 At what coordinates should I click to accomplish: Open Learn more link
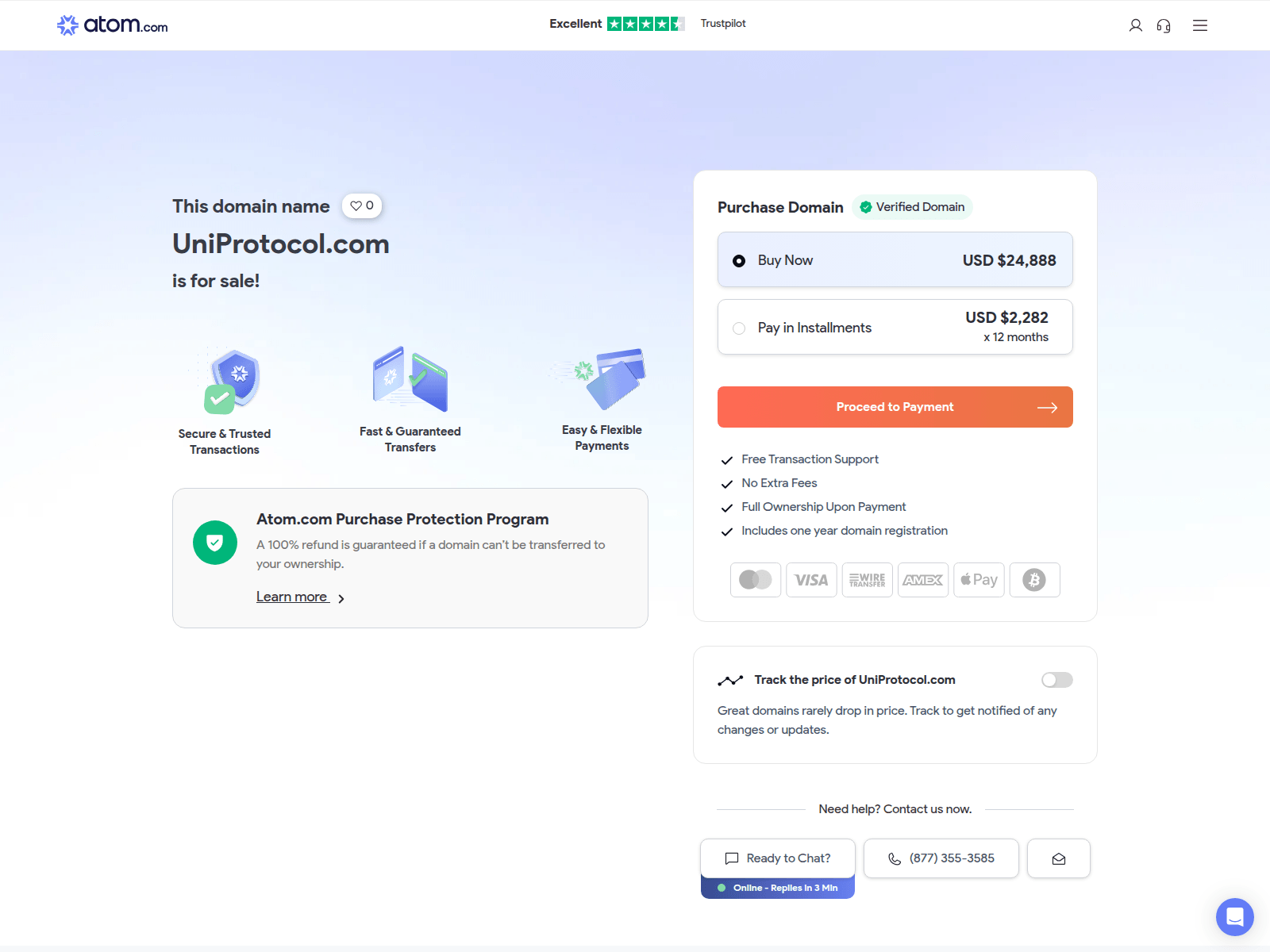[291, 597]
